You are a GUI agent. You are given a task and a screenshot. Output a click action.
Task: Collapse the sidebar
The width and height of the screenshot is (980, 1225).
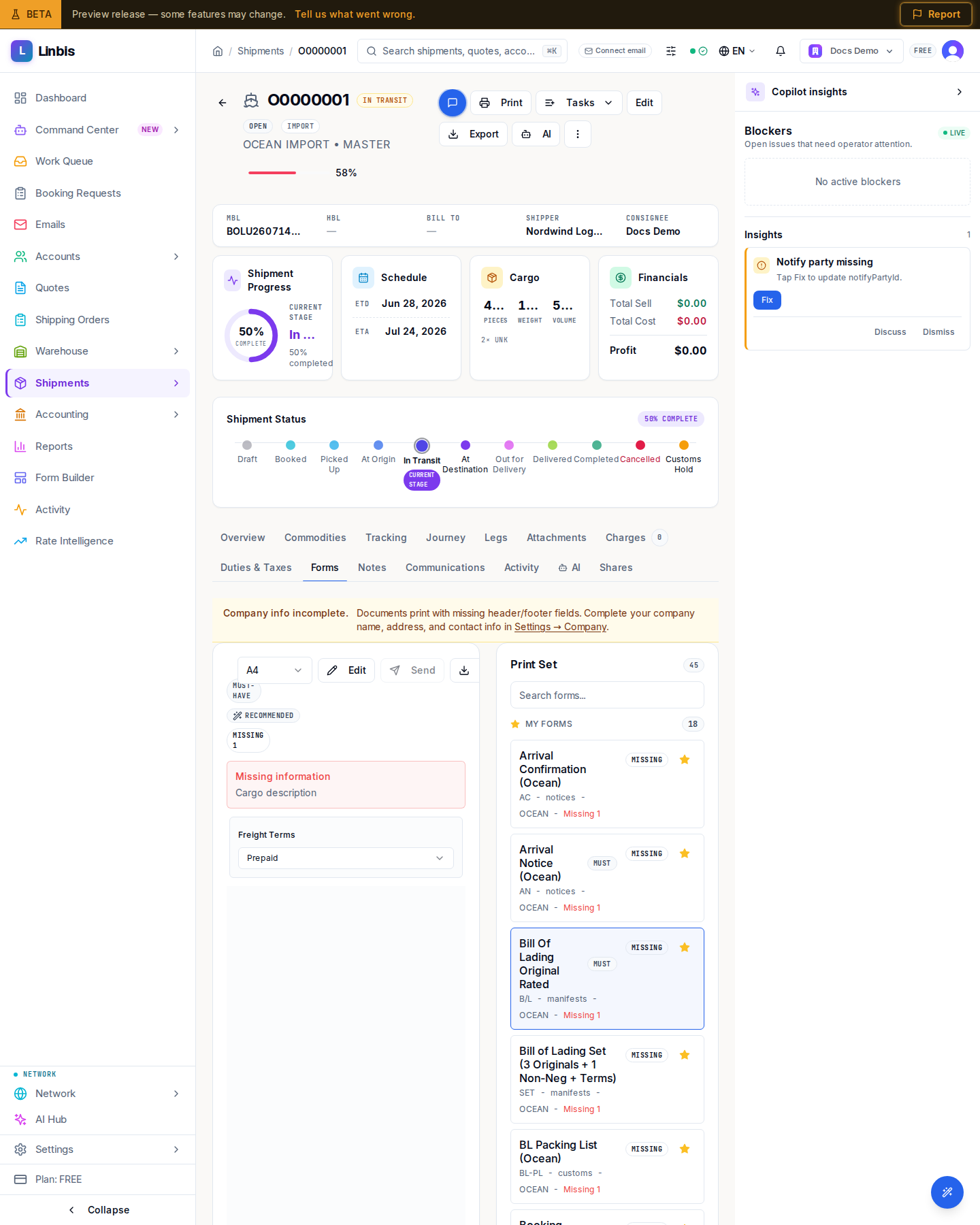98,1210
